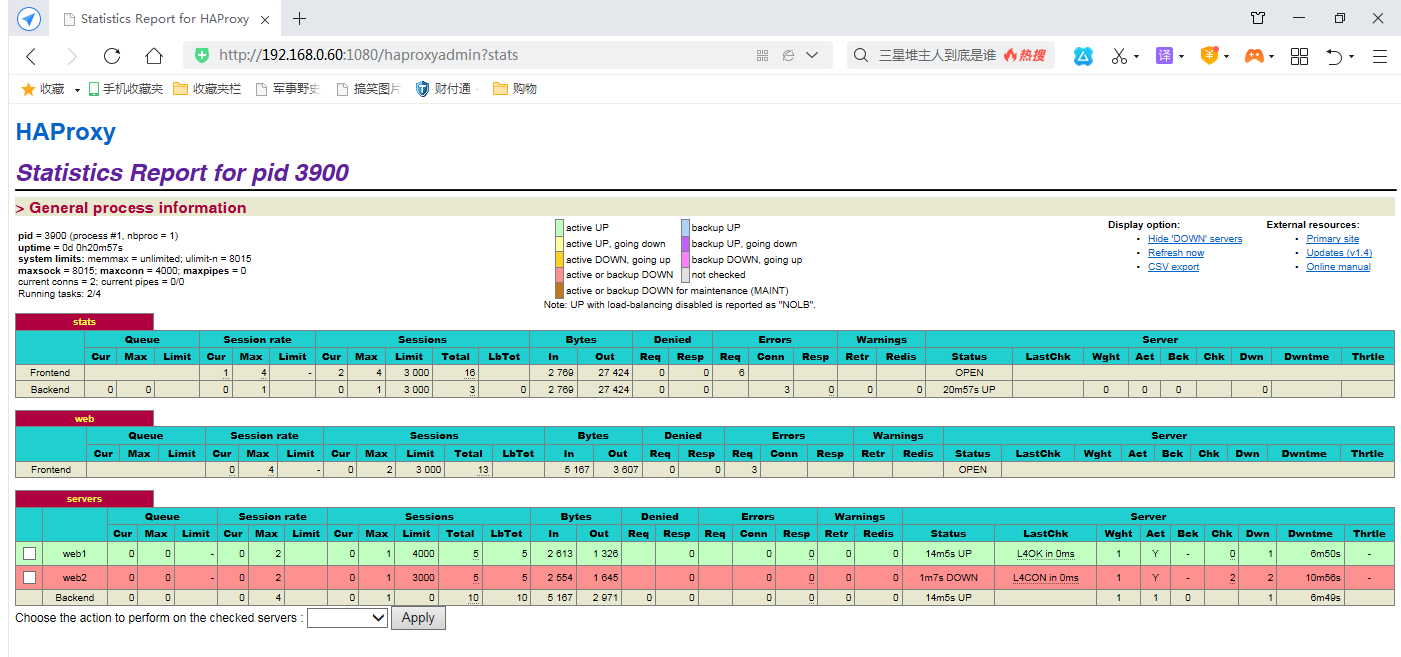Click the web1 server name cell
Screen dimensions: 1401x657
tap(75, 553)
